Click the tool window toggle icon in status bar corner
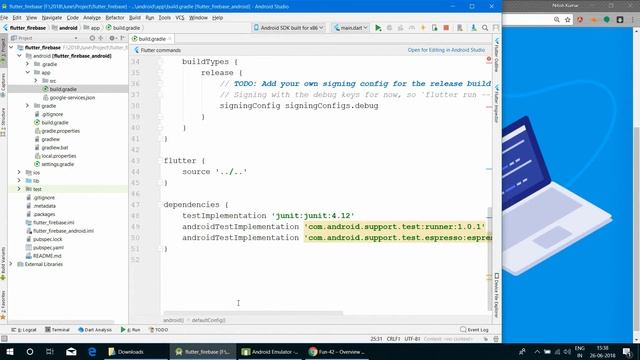 point(4,339)
